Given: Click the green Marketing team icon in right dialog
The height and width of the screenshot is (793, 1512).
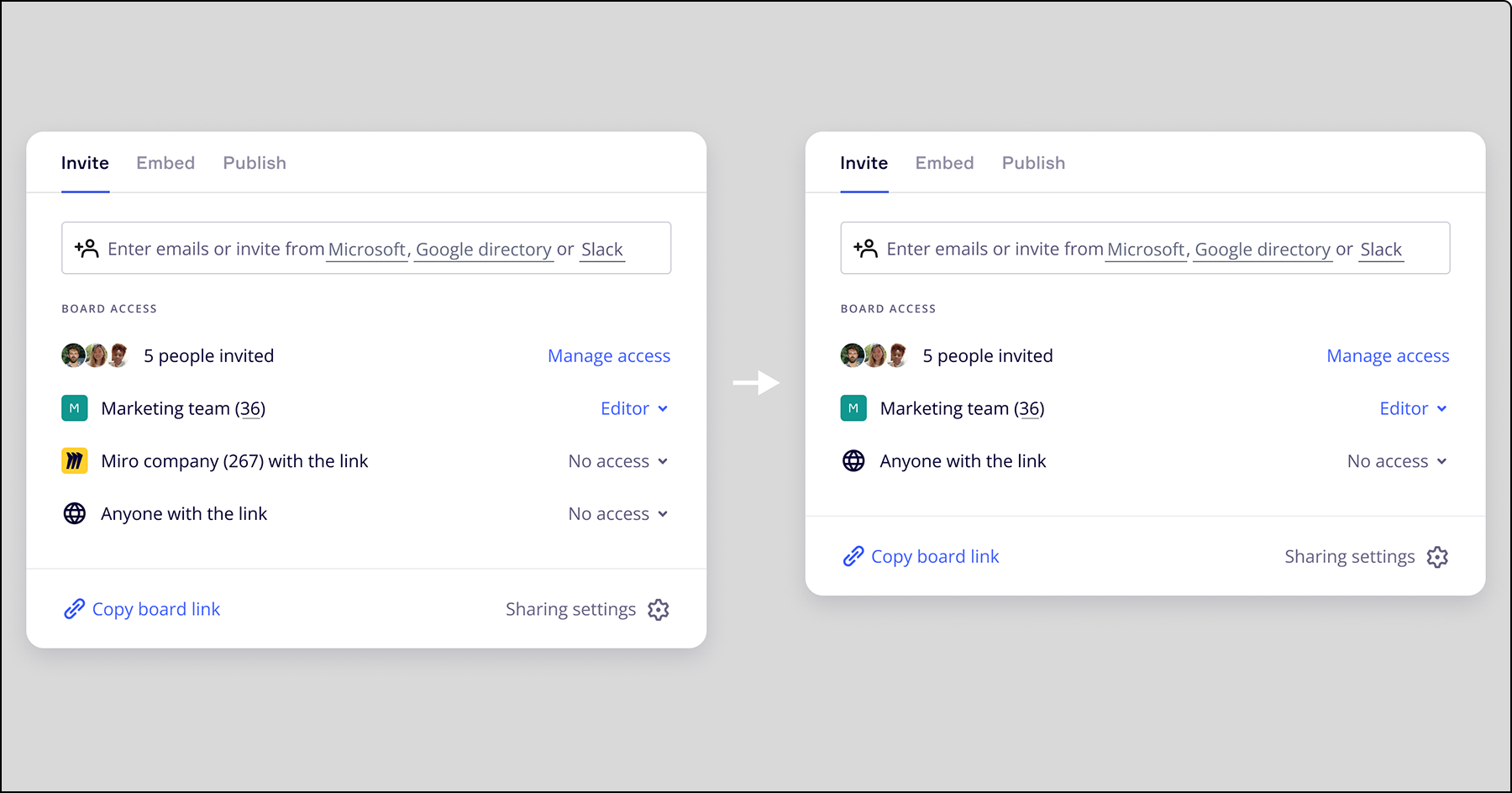Looking at the screenshot, I should 853,408.
